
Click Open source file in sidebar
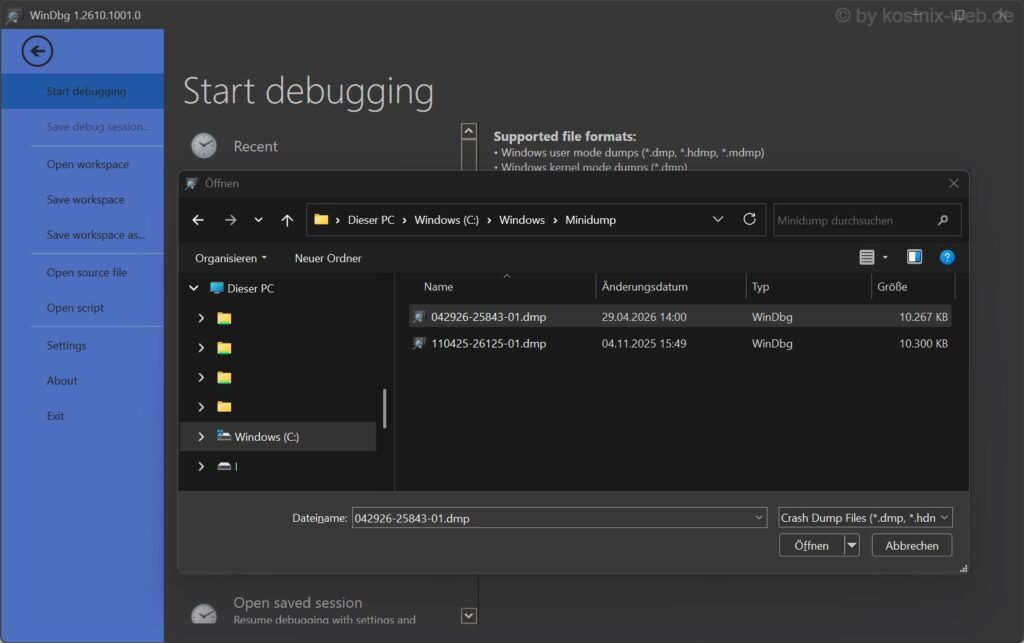[x=87, y=273]
